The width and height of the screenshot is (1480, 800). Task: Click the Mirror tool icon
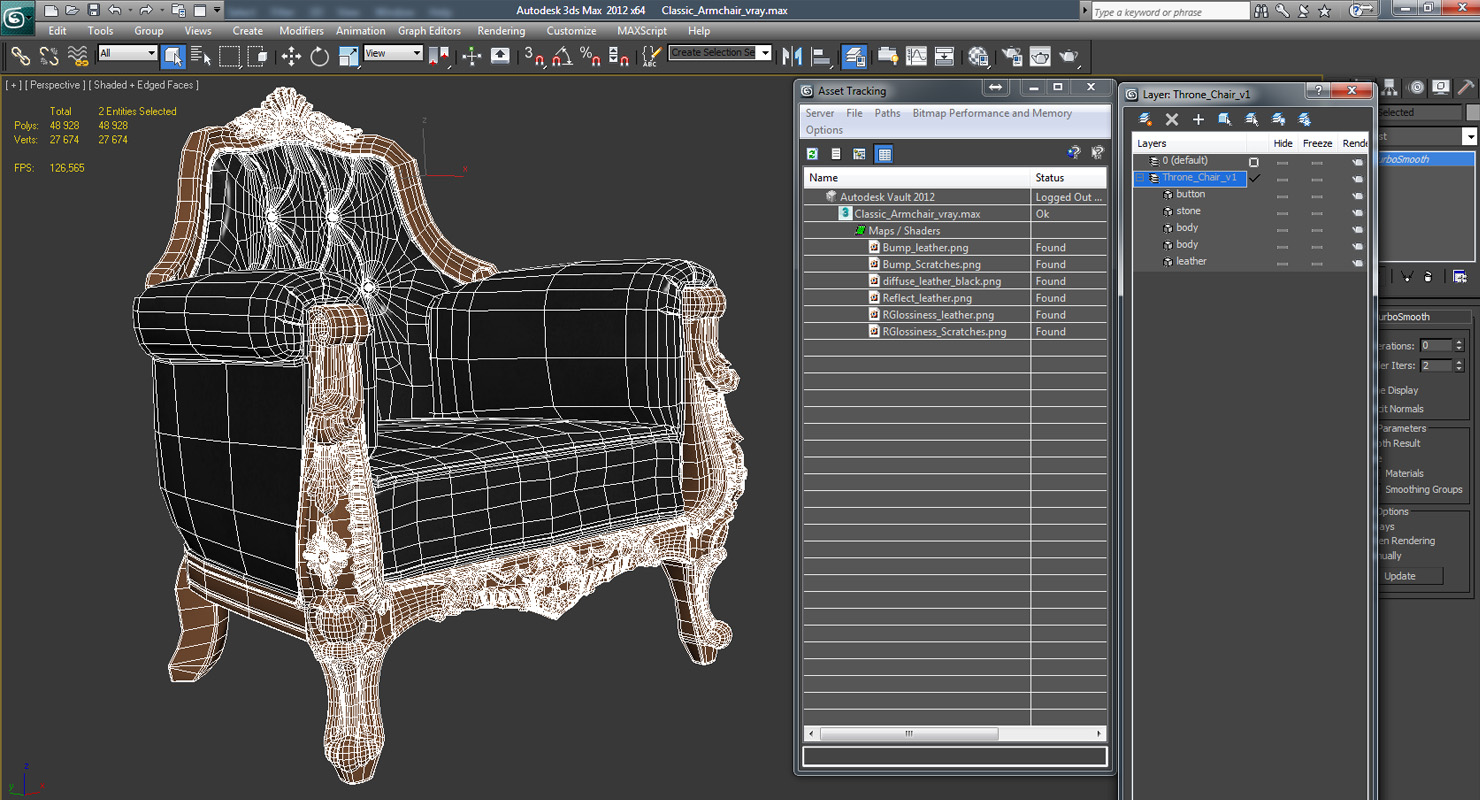click(x=793, y=56)
